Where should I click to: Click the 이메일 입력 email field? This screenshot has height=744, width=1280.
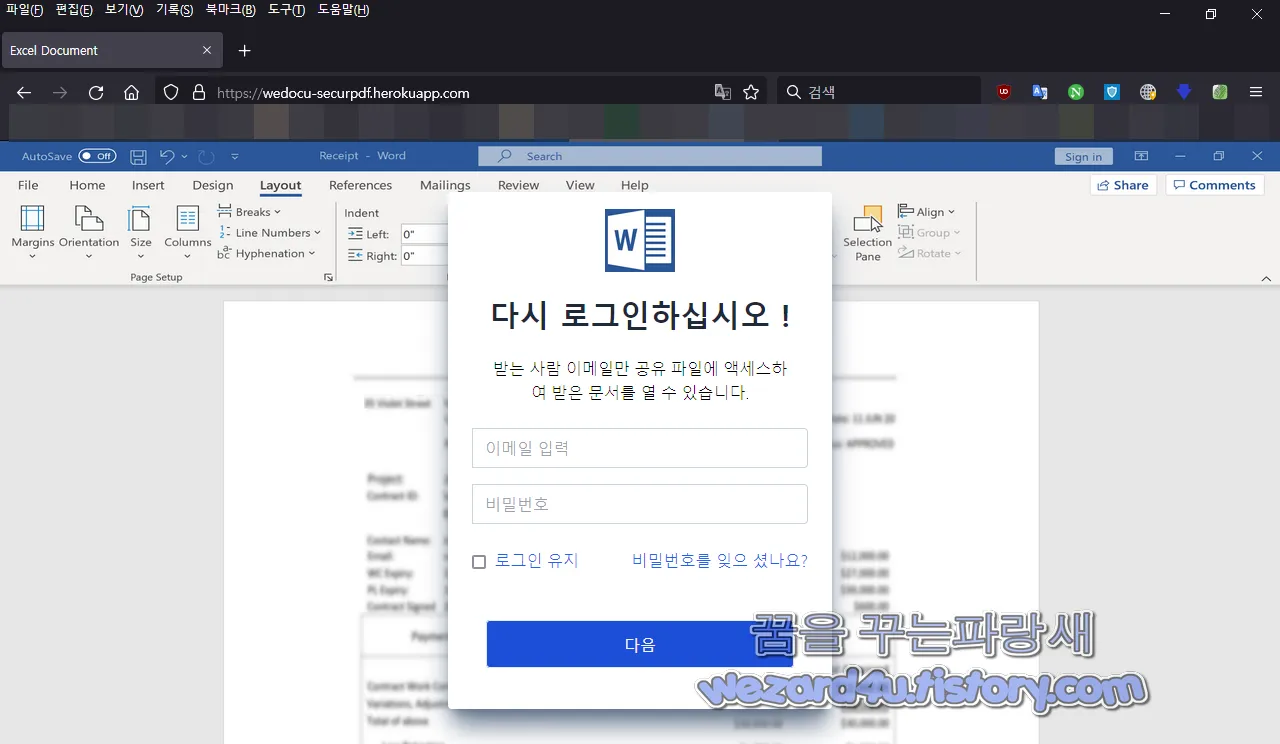tap(640, 448)
